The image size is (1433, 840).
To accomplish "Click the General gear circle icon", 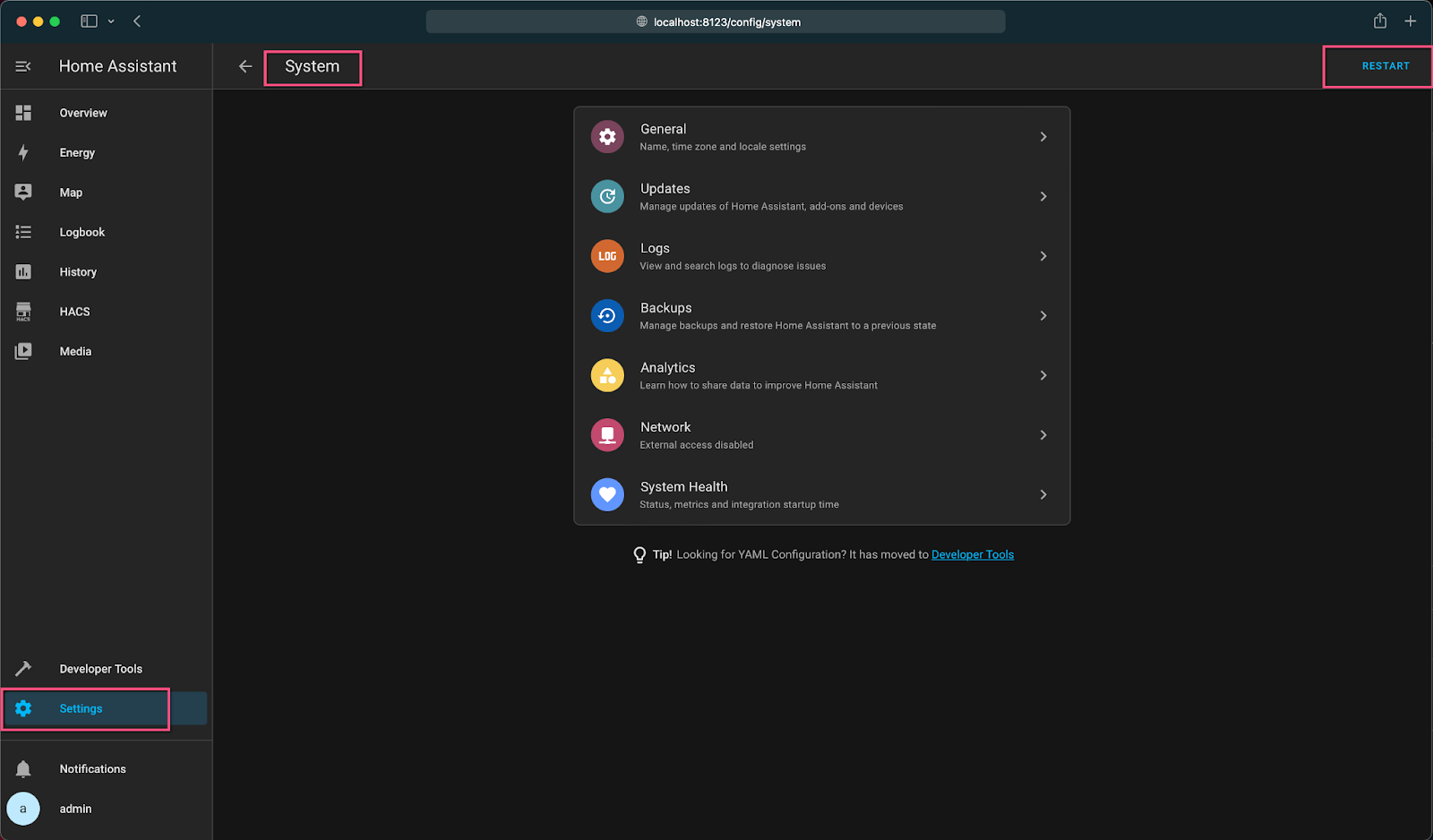I will (x=607, y=137).
